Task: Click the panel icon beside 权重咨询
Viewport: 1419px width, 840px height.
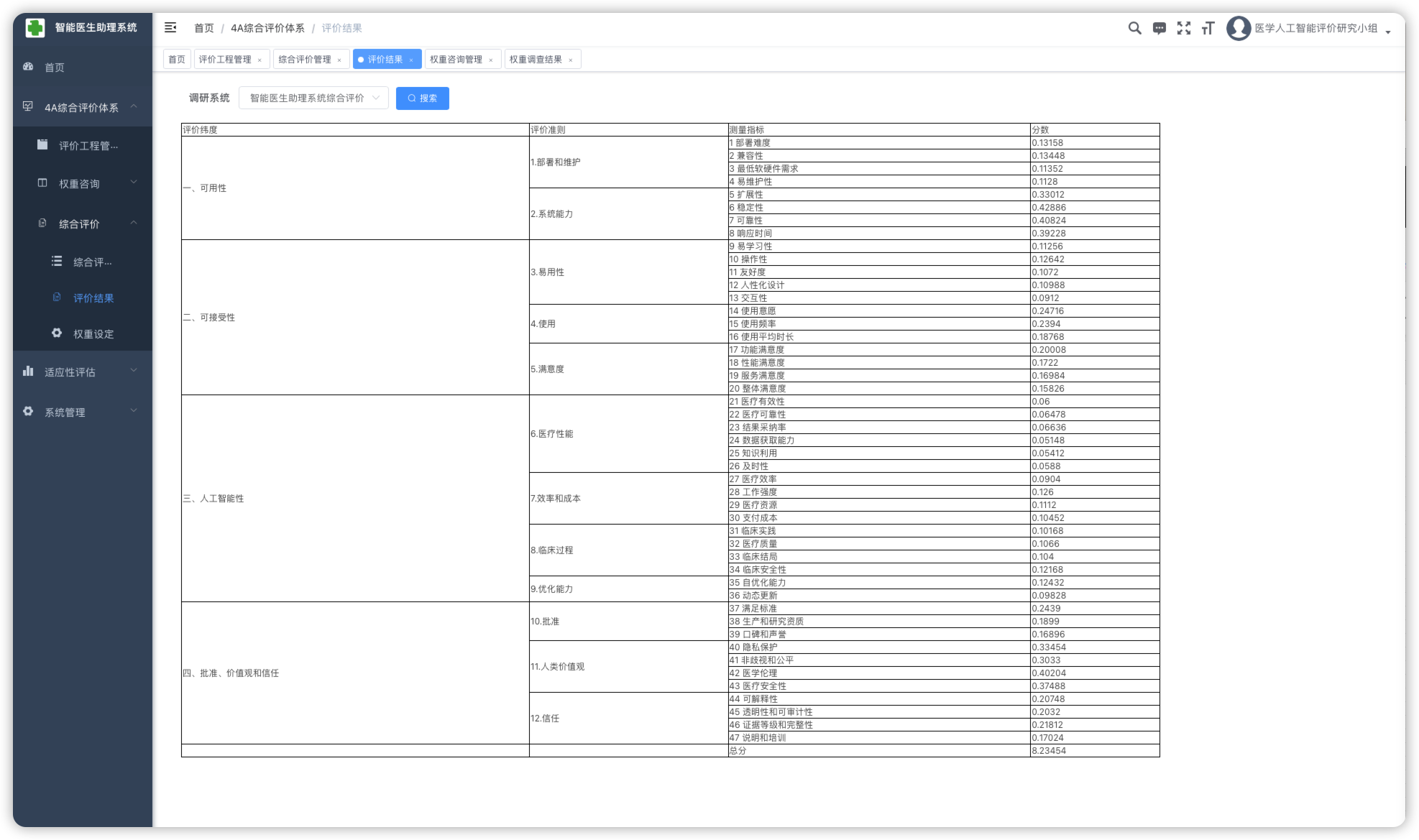Action: point(42,183)
